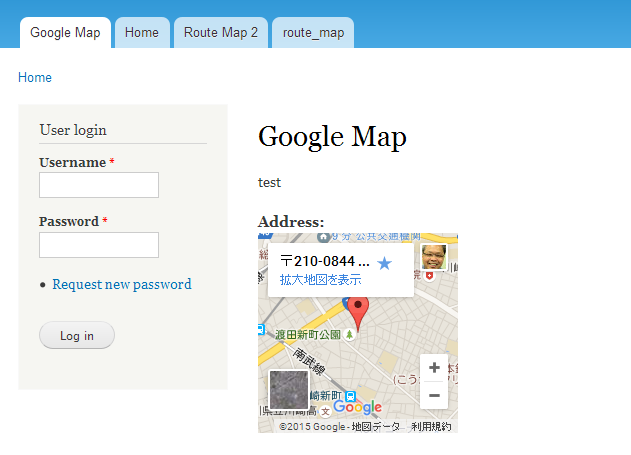The width and height of the screenshot is (631, 455).
Task: Open the 拡大地図を表示 larger map link
Action: 321,280
